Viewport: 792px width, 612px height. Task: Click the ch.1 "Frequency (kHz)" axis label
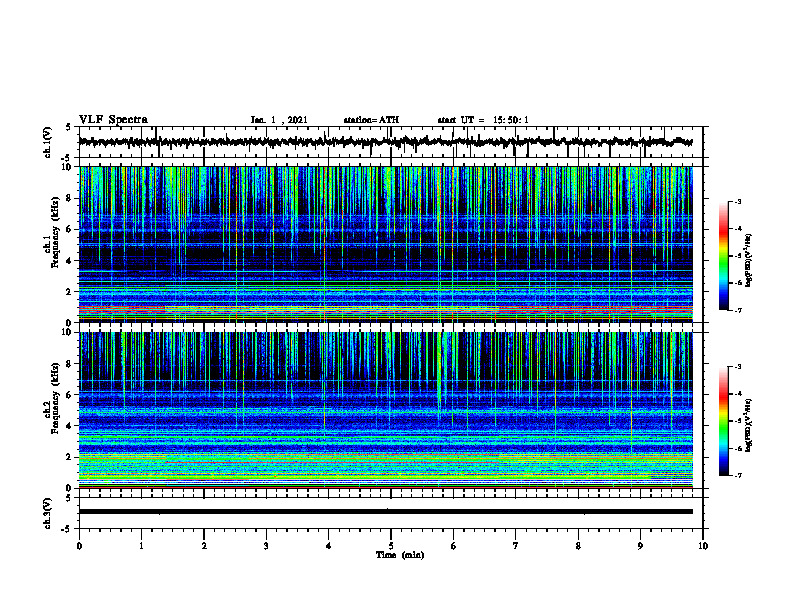click(56, 232)
